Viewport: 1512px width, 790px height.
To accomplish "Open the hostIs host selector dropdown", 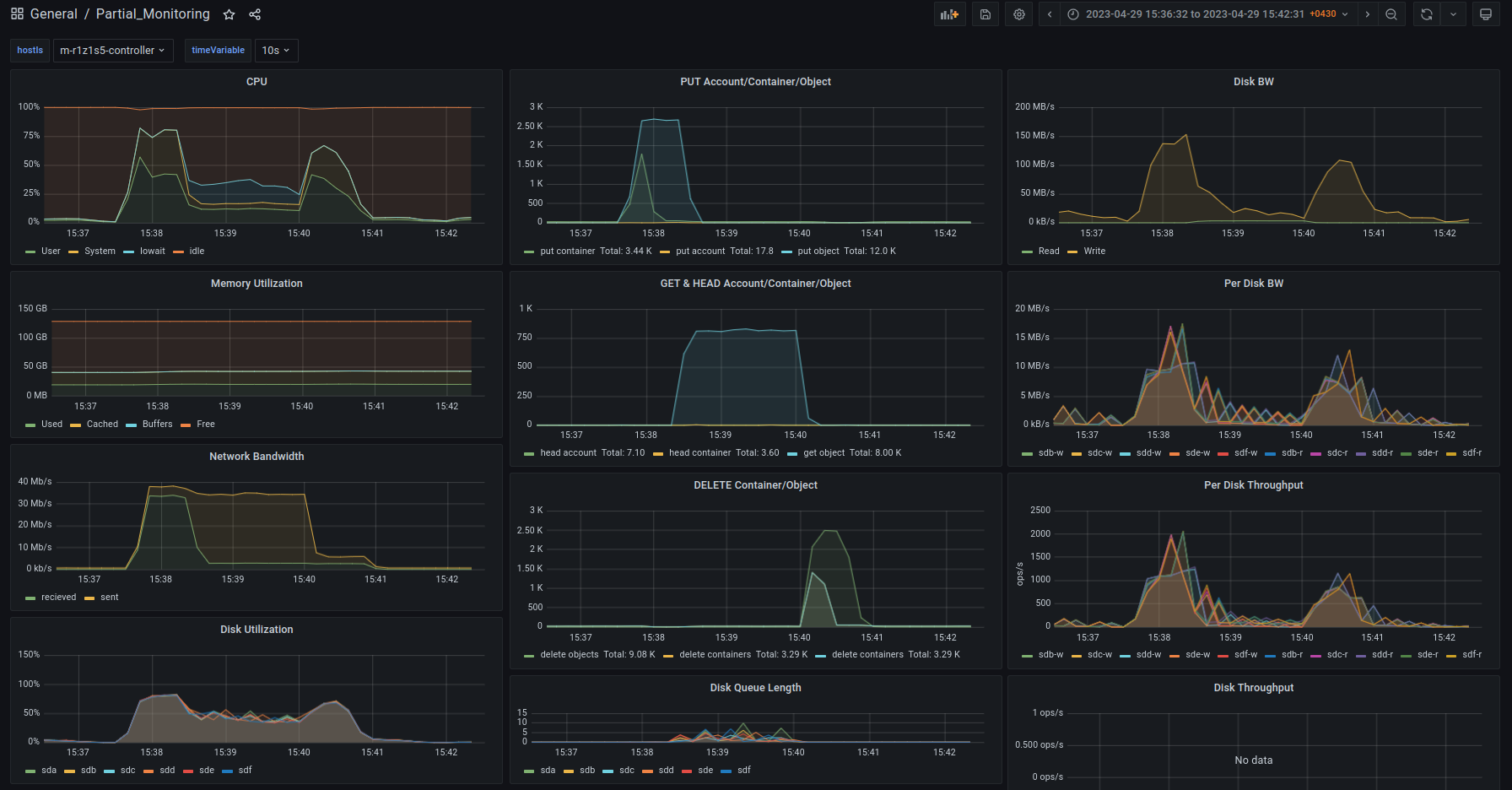I will (112, 51).
